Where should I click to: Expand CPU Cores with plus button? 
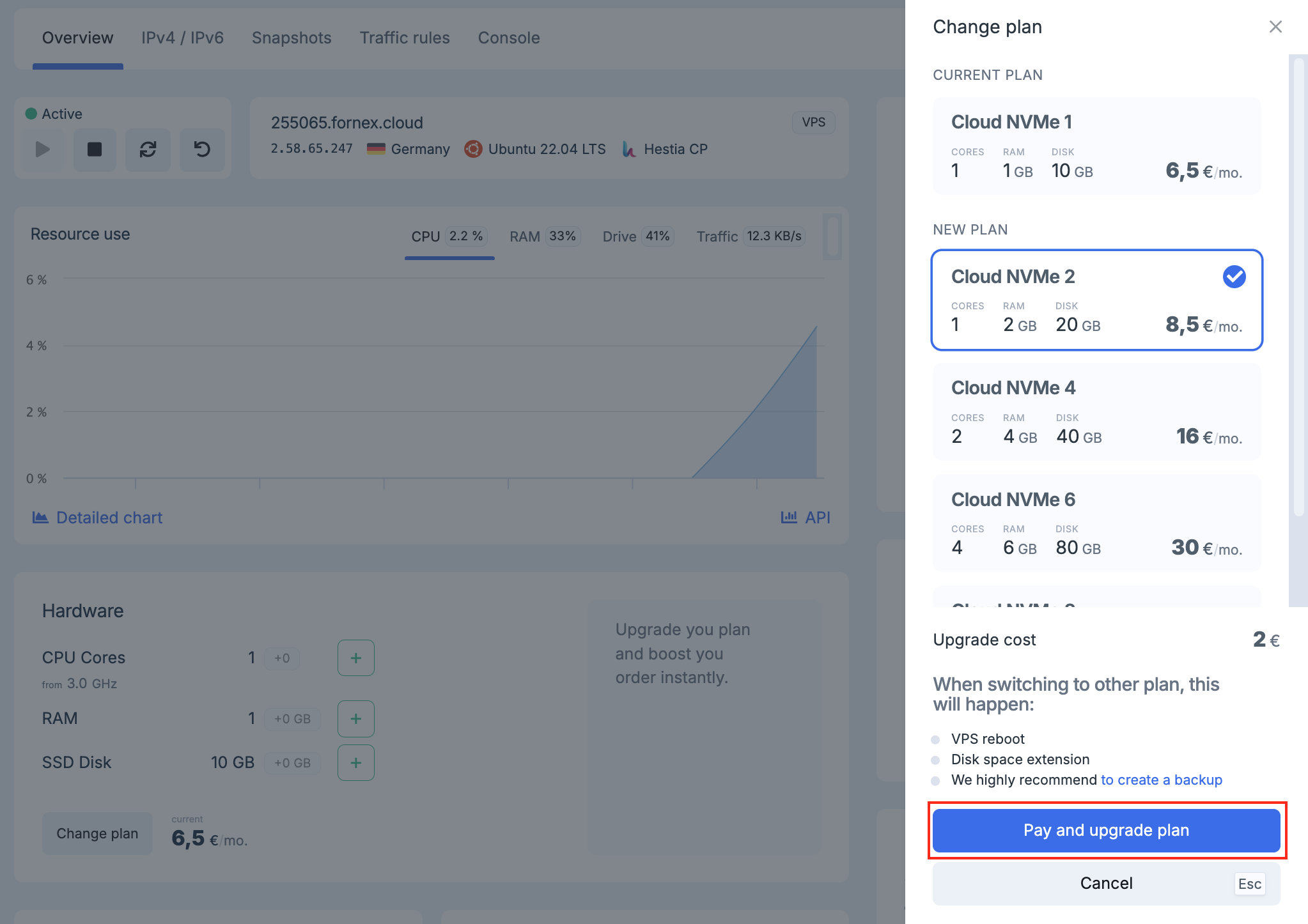[356, 658]
